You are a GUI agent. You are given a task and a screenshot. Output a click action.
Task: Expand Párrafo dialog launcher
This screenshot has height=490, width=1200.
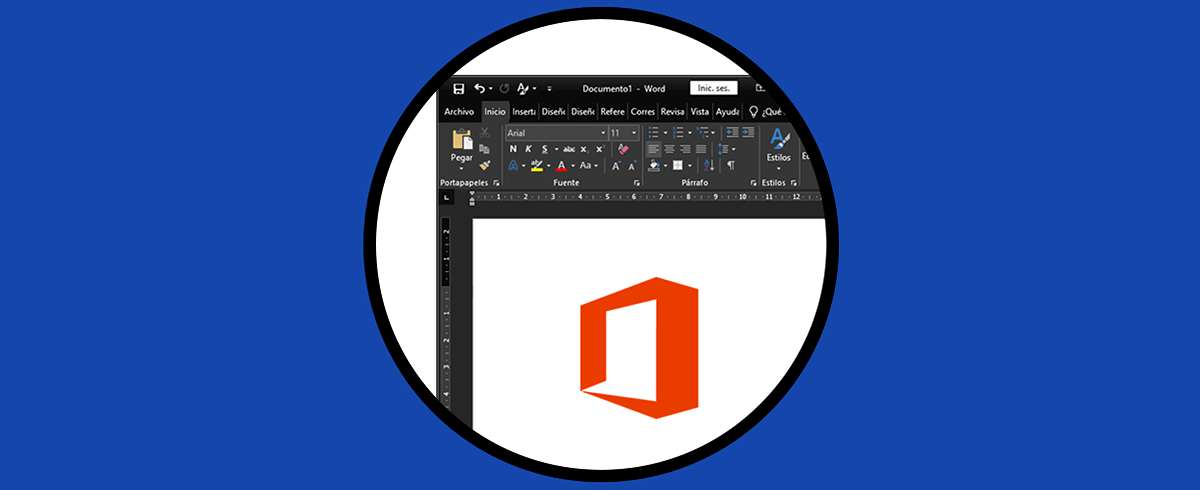click(753, 183)
